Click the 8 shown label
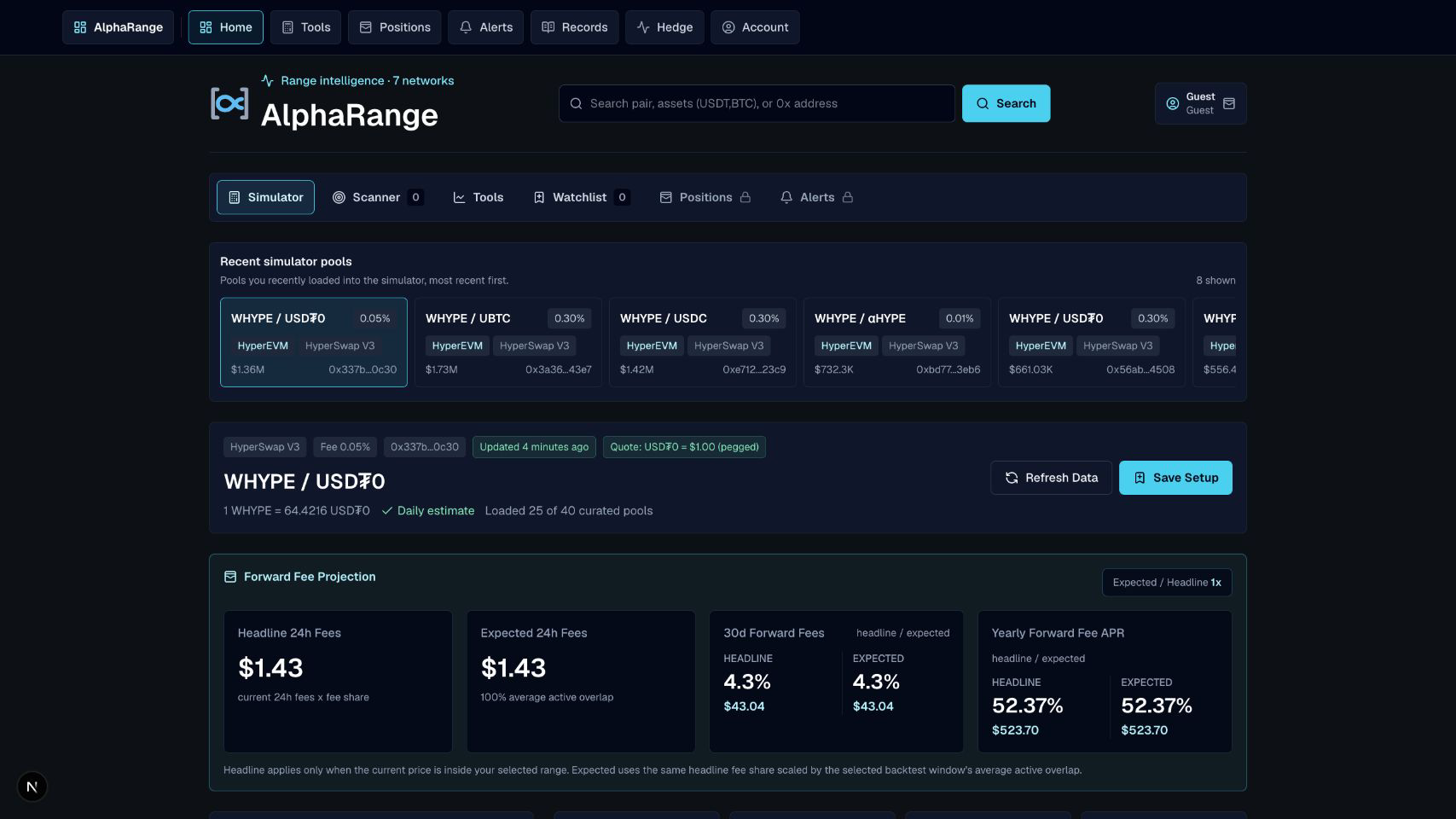The height and width of the screenshot is (819, 1456). tap(1215, 281)
